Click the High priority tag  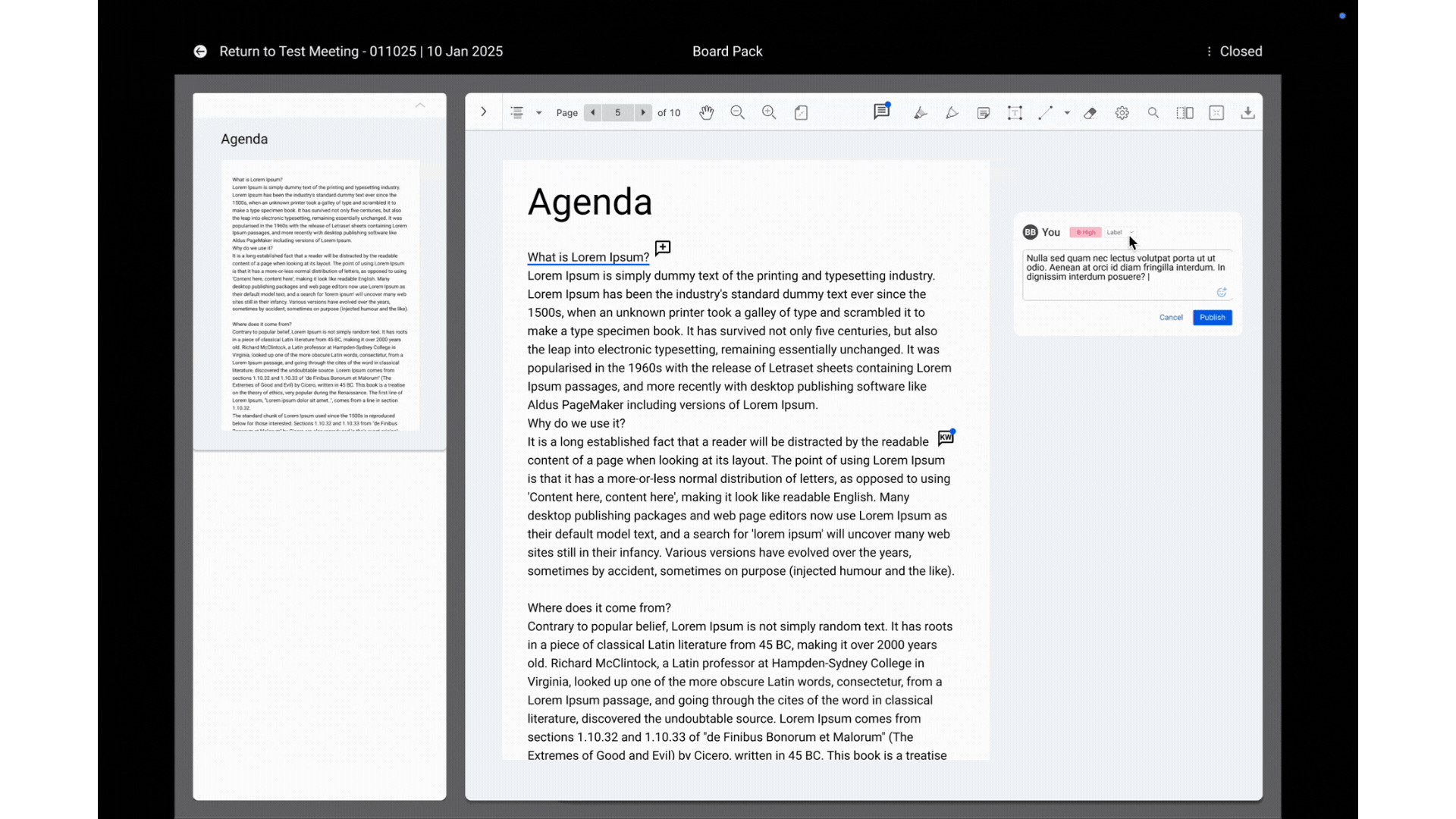click(x=1085, y=232)
